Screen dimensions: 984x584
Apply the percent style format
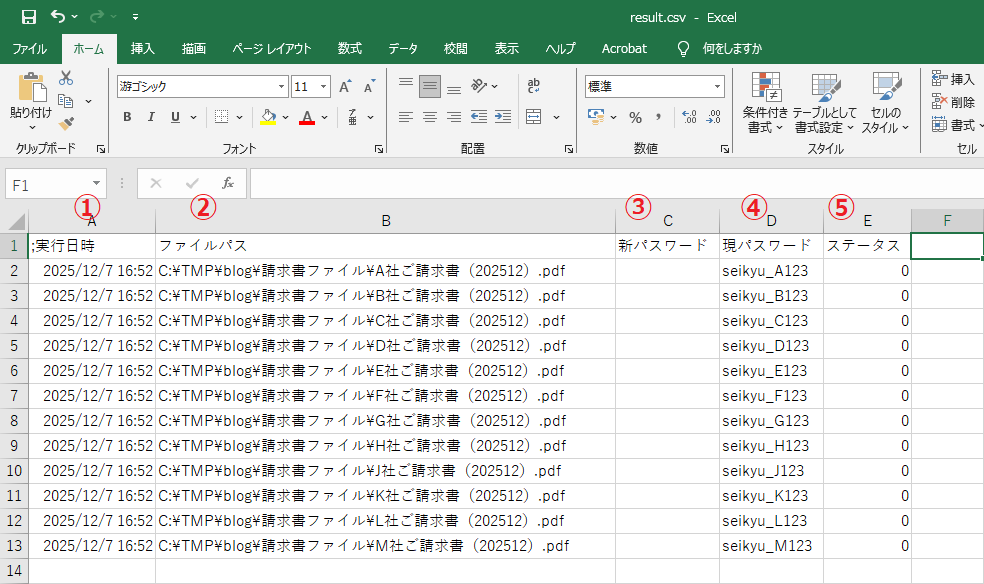click(x=635, y=118)
